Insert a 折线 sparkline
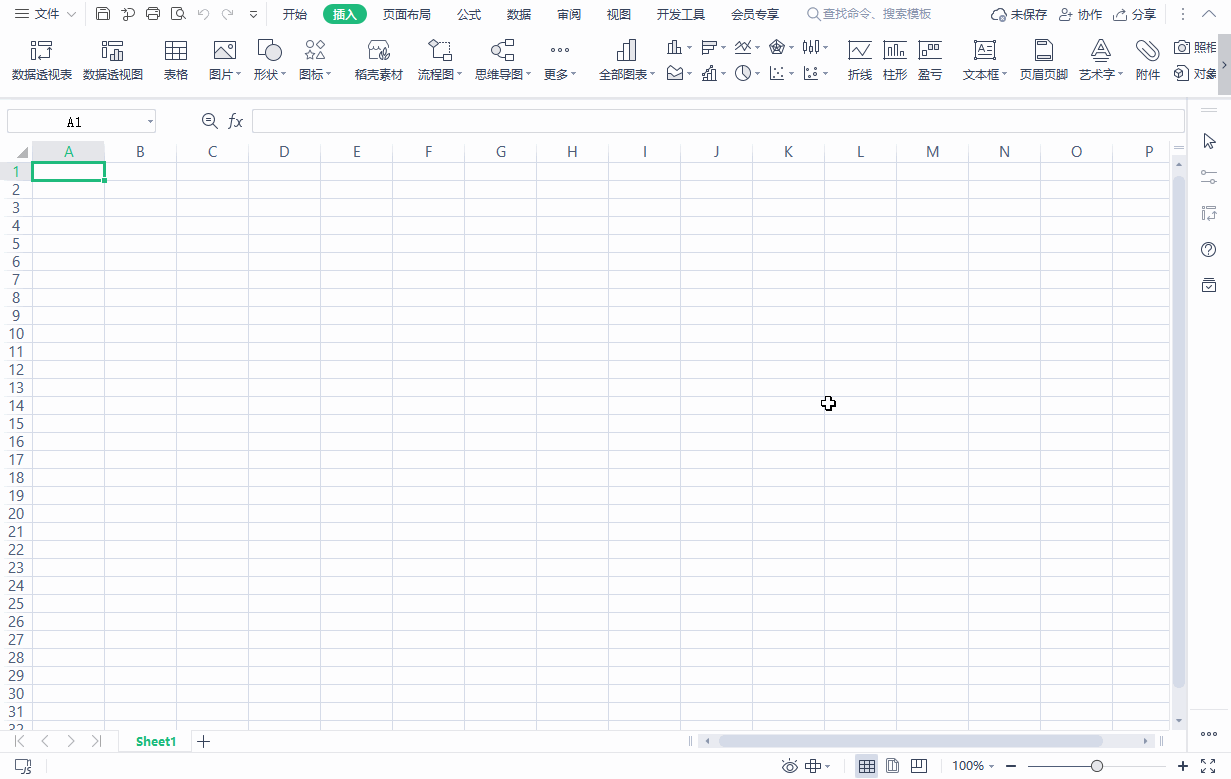This screenshot has height=779, width=1231. [x=859, y=60]
